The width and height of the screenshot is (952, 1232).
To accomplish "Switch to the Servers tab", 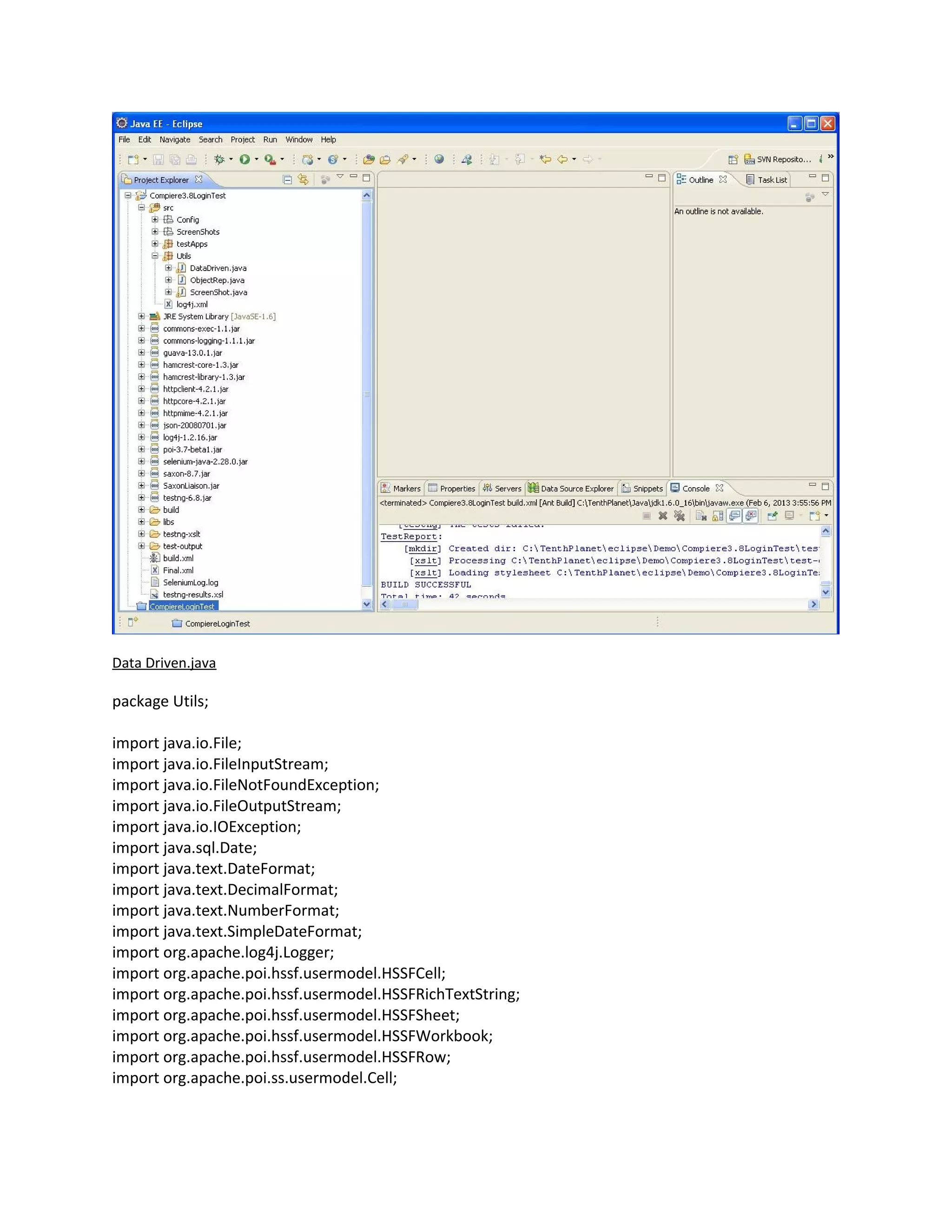I will 502,489.
